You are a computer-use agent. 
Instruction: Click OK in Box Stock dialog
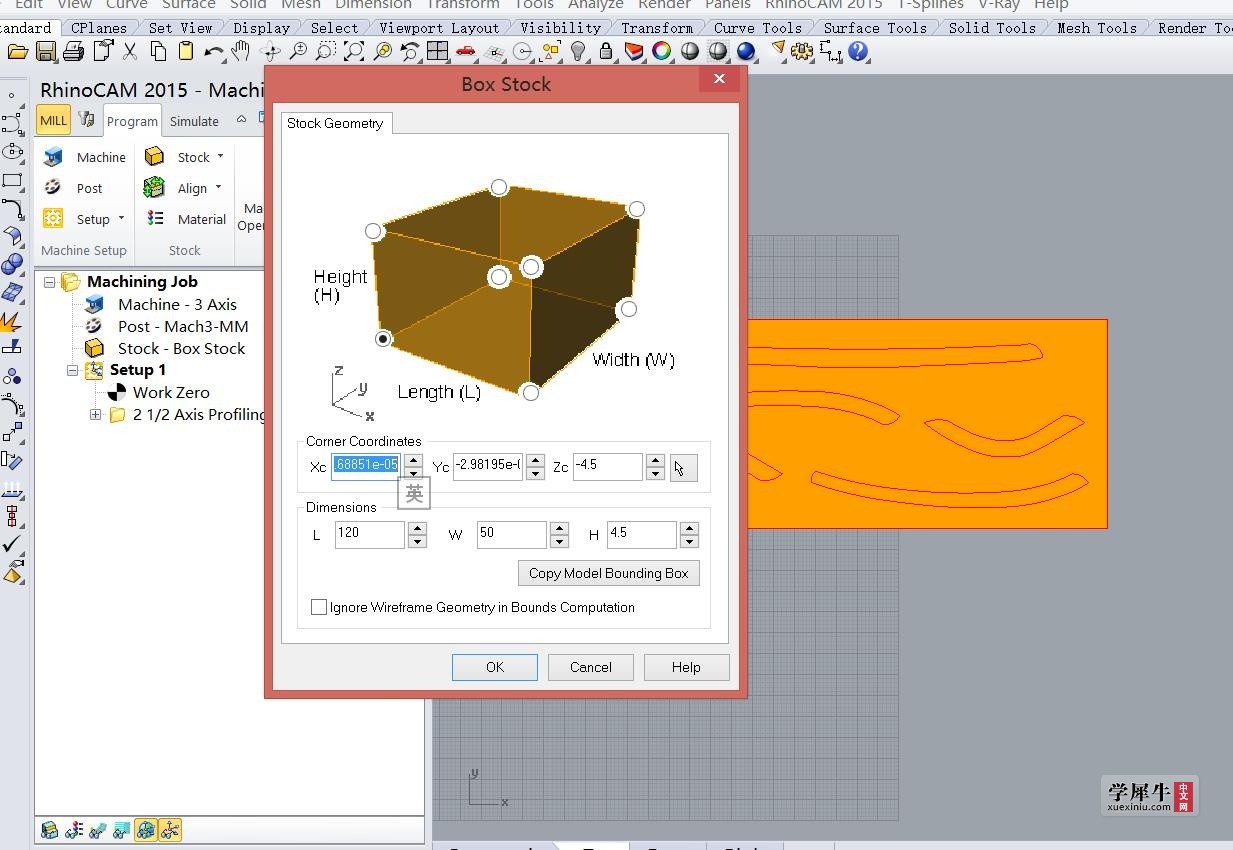[x=495, y=667]
